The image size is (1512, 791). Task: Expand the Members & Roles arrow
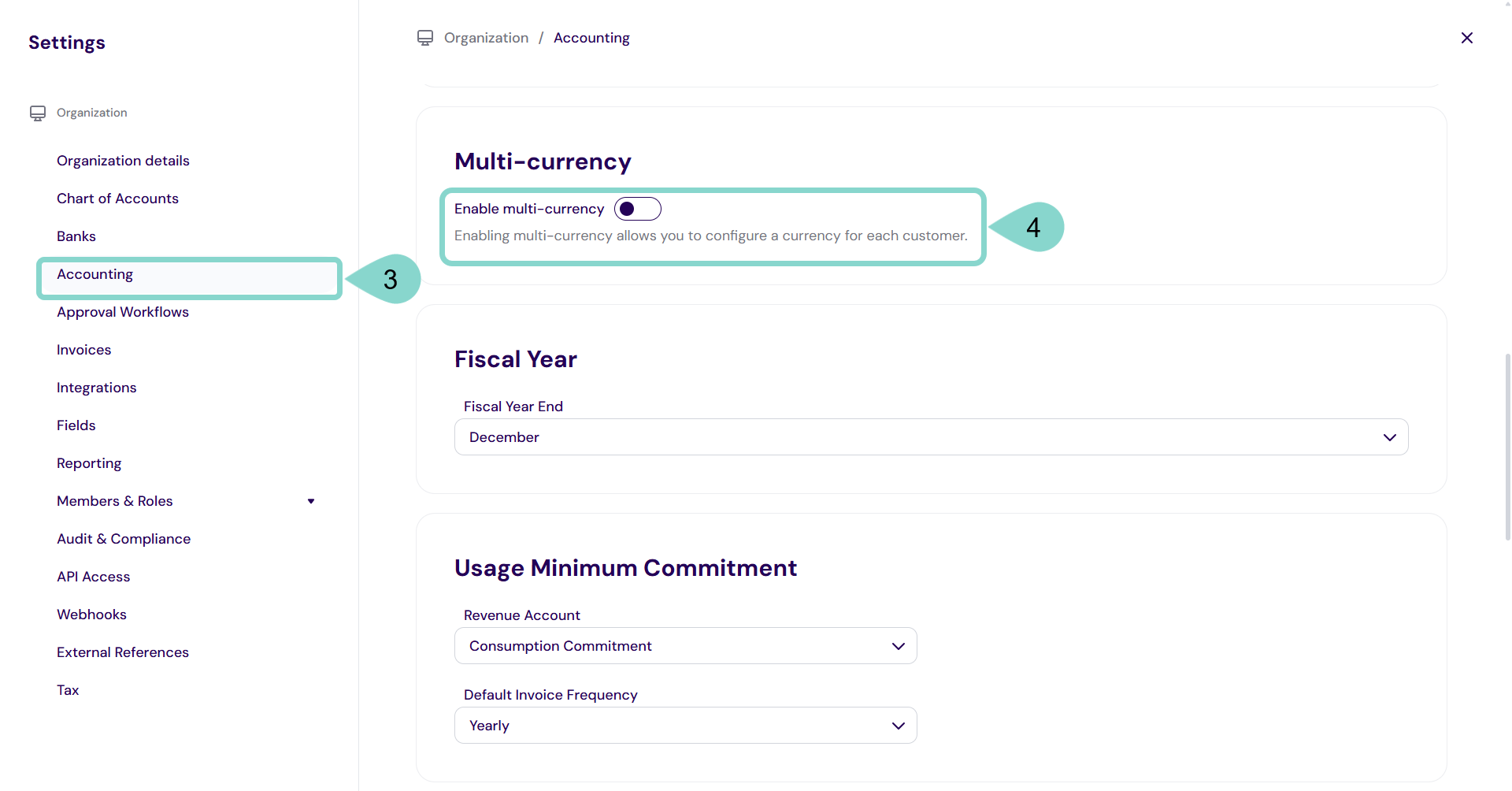(311, 501)
